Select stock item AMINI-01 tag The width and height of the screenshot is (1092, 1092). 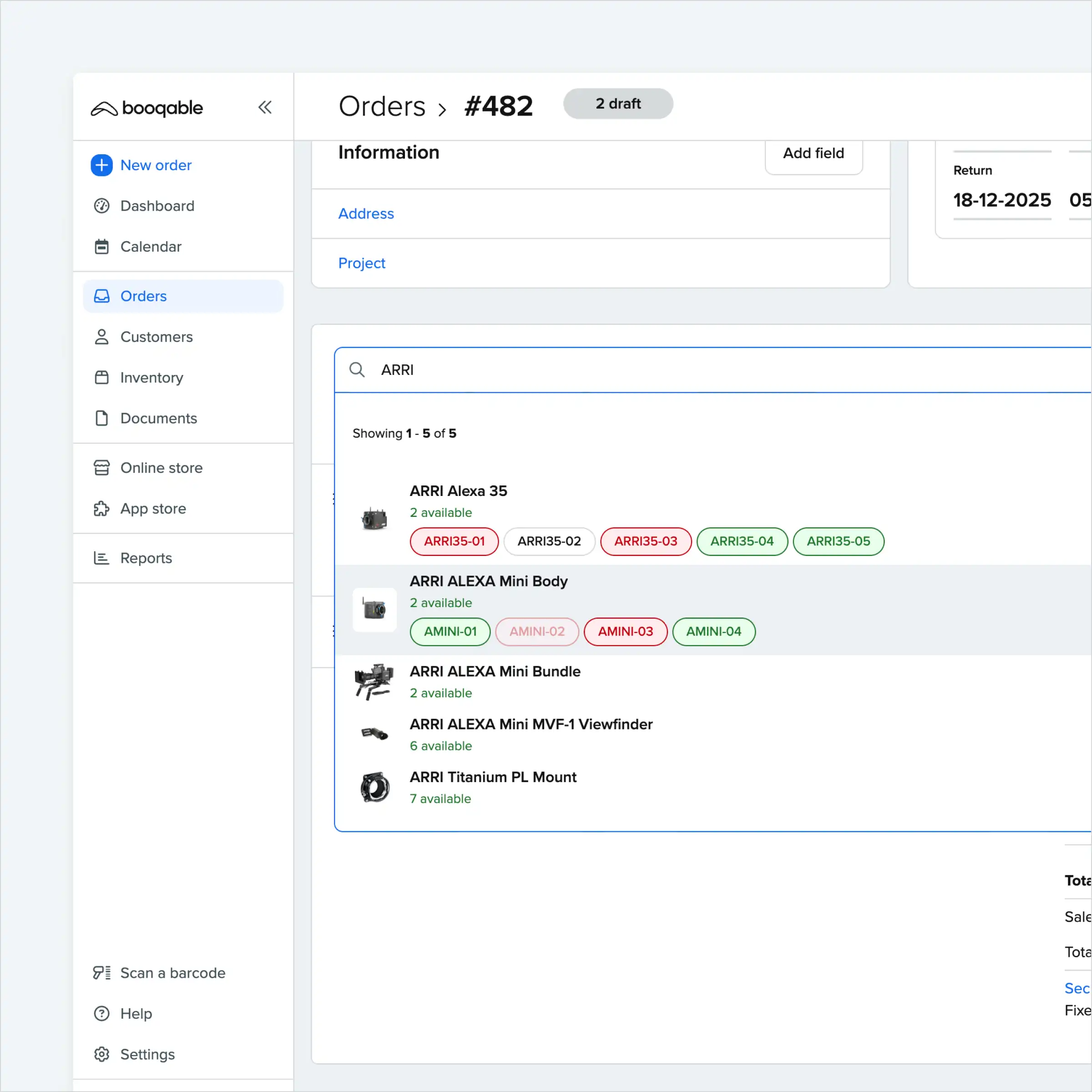450,632
